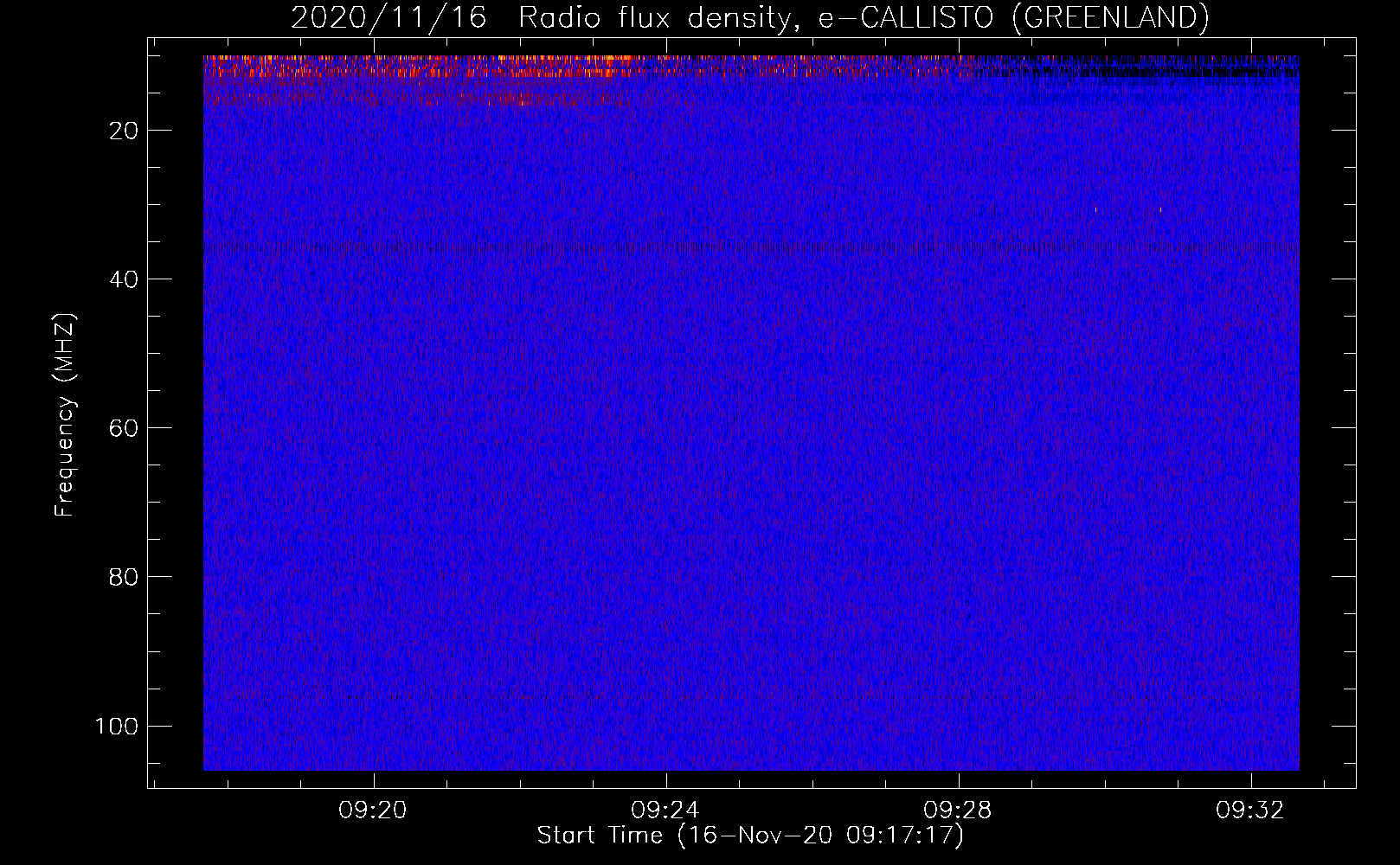Click the time tick label "09:20"
Viewport: 1400px width, 865px height.
click(x=373, y=811)
